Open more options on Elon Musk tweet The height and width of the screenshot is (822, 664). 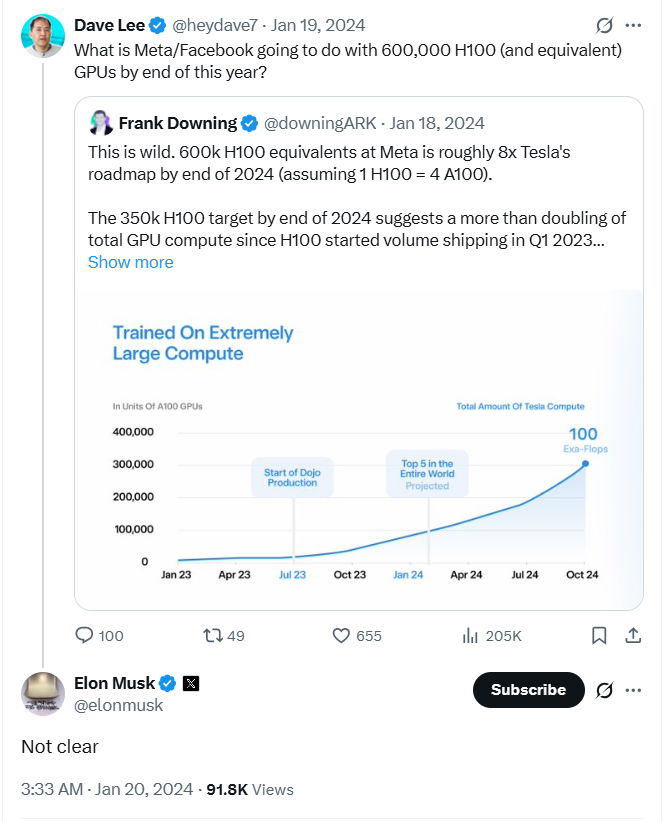point(633,690)
